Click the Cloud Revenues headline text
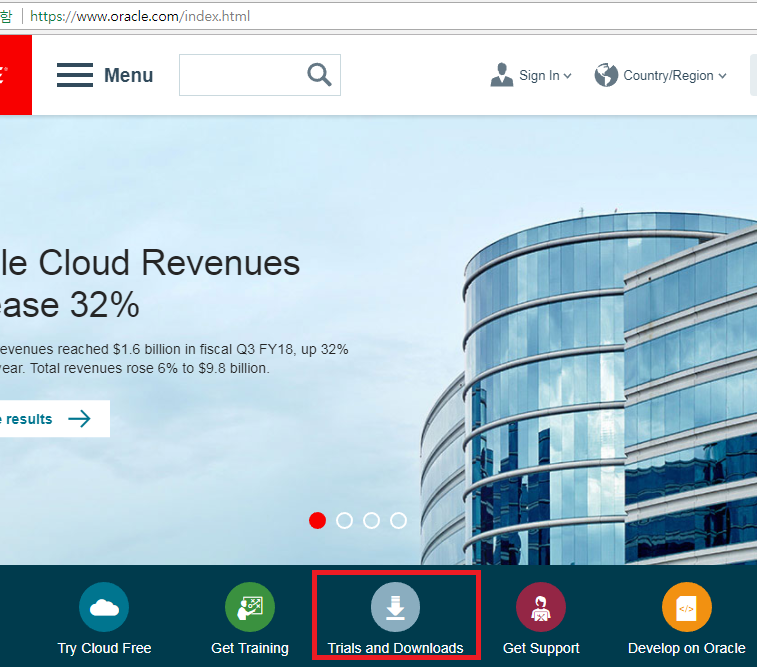Screen dimensions: 757x667 [150, 283]
